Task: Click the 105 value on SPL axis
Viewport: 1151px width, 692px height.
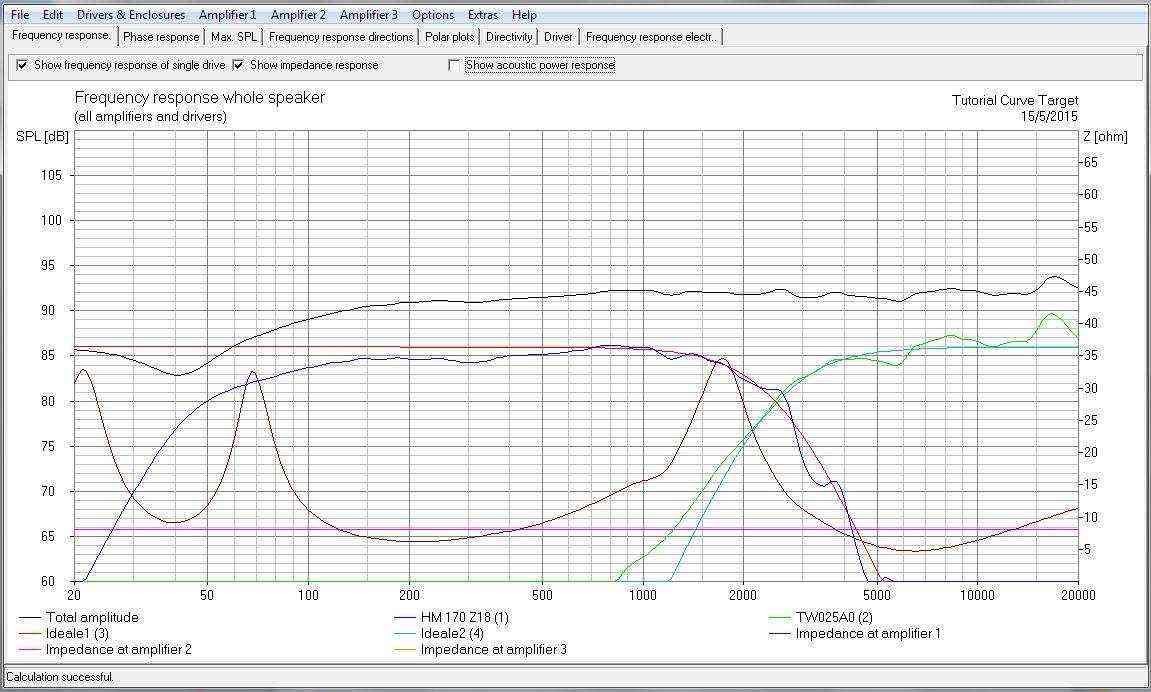Action: click(51, 175)
